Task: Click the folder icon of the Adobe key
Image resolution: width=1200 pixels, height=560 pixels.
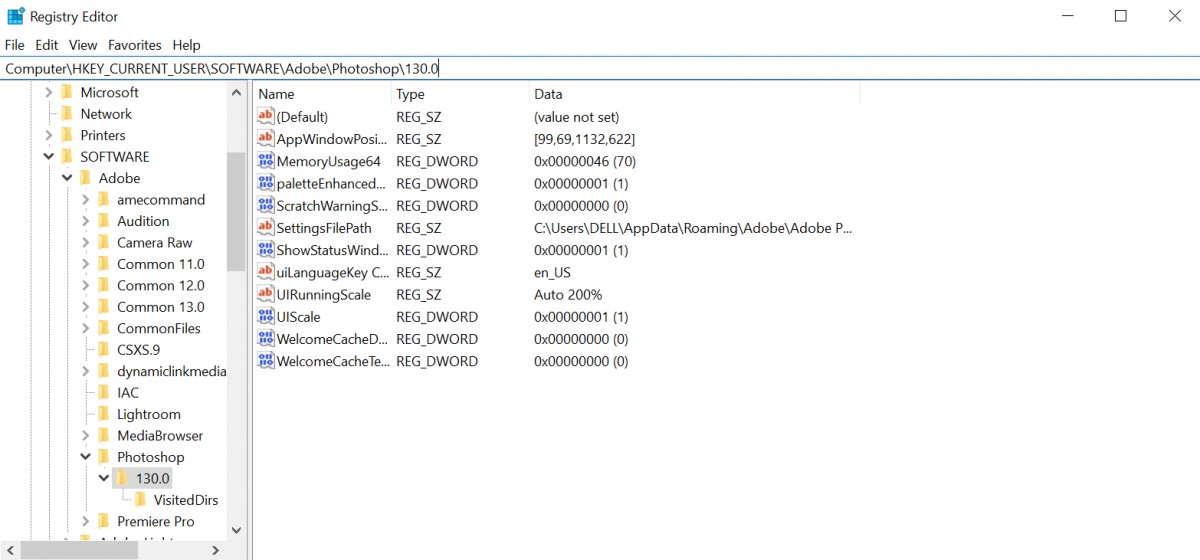Action: 85,178
